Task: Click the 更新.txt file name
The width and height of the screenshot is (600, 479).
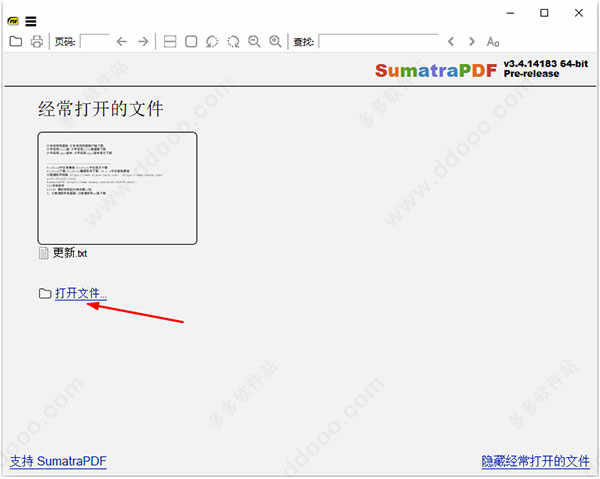Action: pos(70,253)
